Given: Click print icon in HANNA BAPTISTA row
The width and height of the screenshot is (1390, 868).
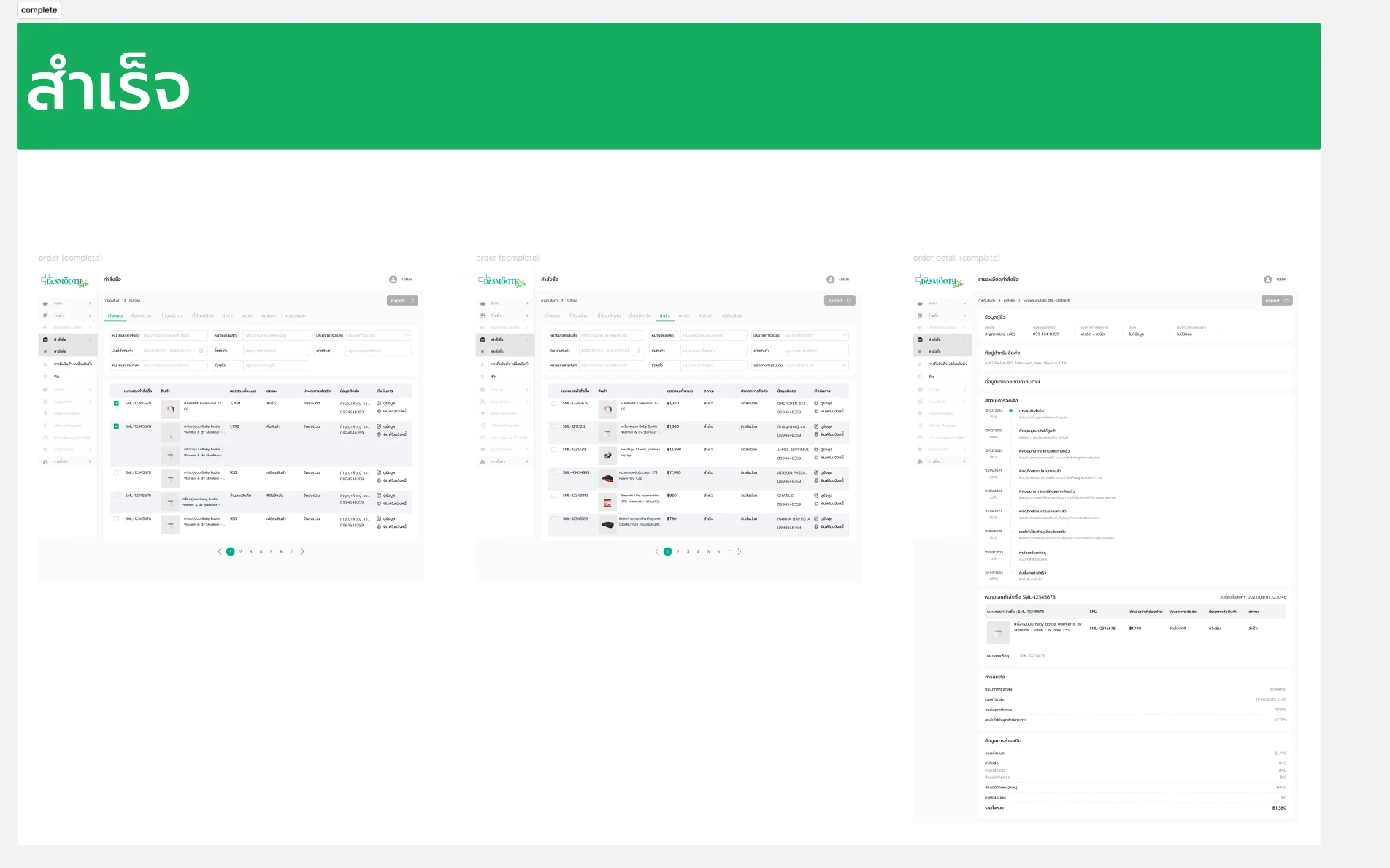Looking at the screenshot, I should tap(816, 526).
